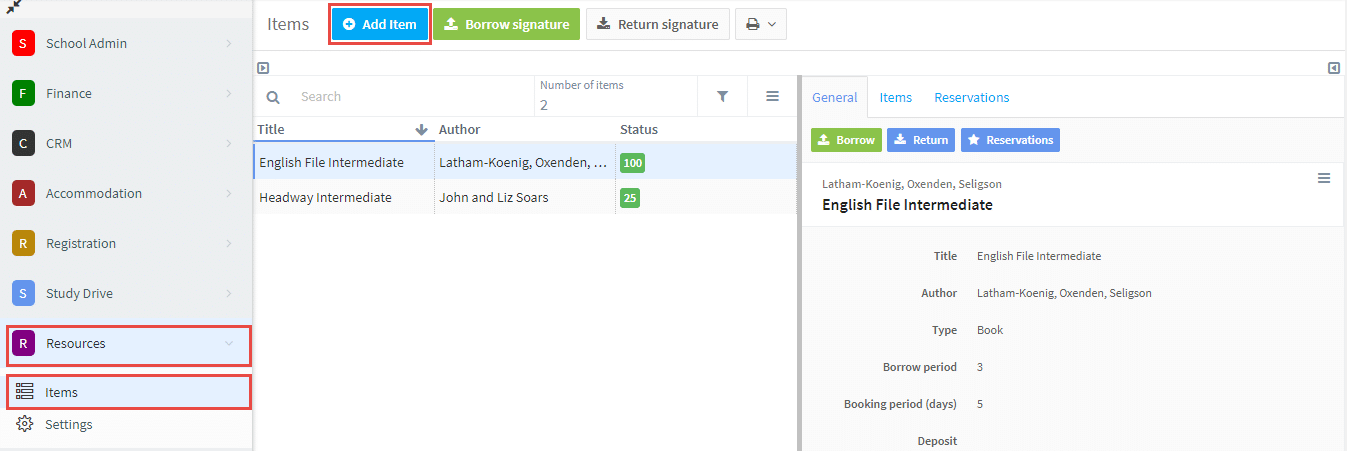Open the print dropdown button
The width and height of the screenshot is (1347, 451).
click(761, 24)
